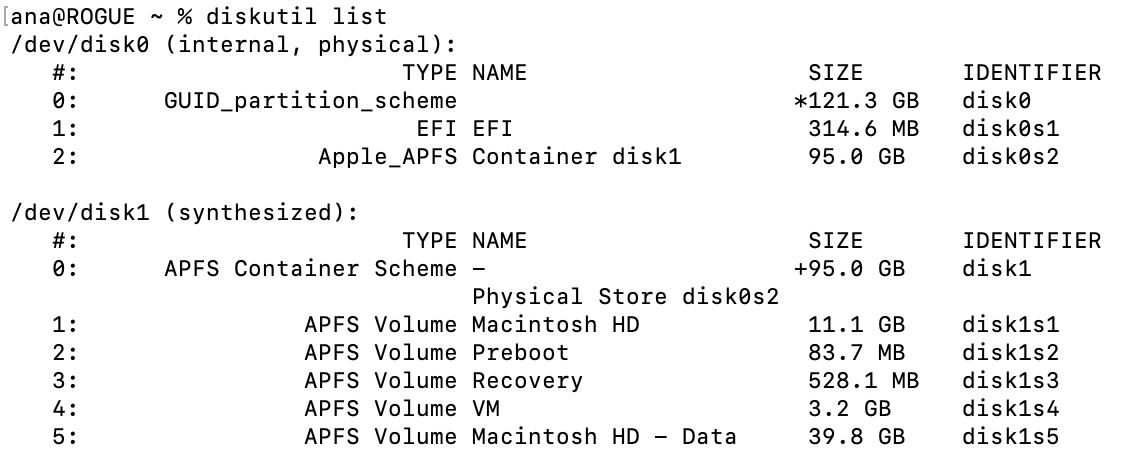Screen dimensions: 1124x472
Task: Click the 528.1 MB size value
Action: click(x=863, y=381)
